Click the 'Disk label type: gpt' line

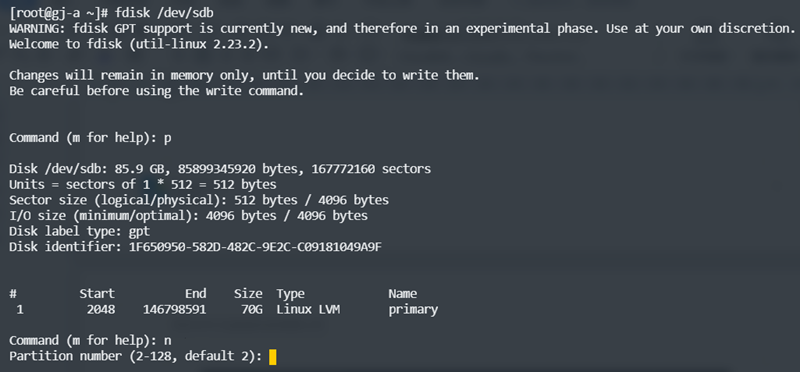[x=80, y=232]
